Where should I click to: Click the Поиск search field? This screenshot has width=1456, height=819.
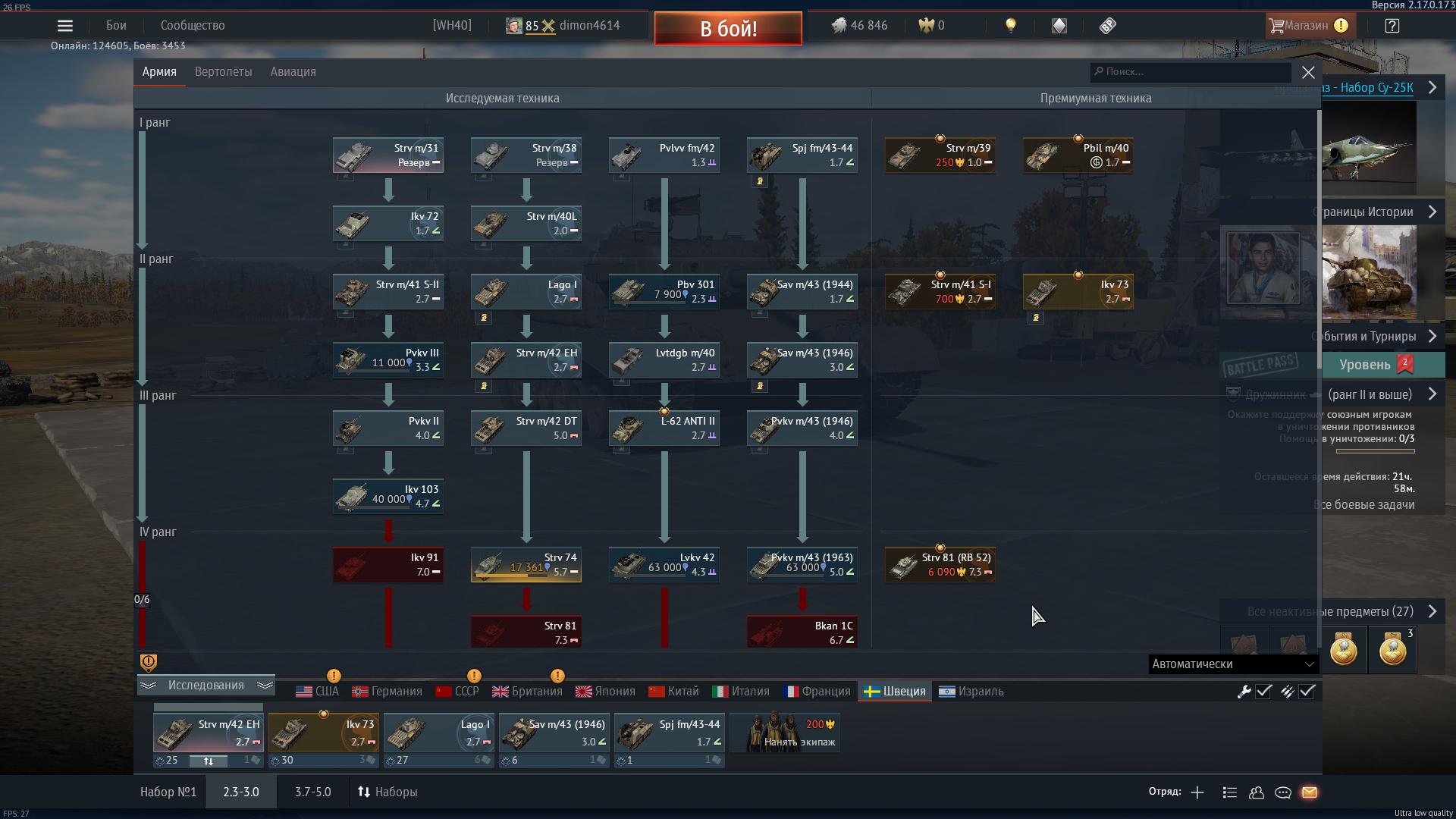click(x=1191, y=72)
